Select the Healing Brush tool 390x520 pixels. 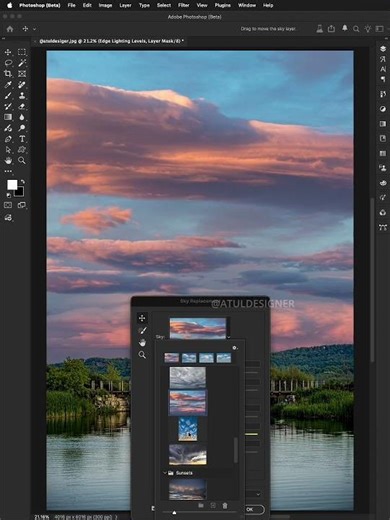pos(22,85)
